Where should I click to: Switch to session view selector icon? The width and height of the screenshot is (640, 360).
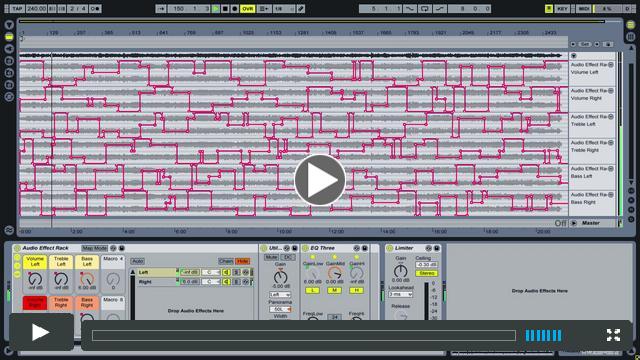click(x=631, y=37)
